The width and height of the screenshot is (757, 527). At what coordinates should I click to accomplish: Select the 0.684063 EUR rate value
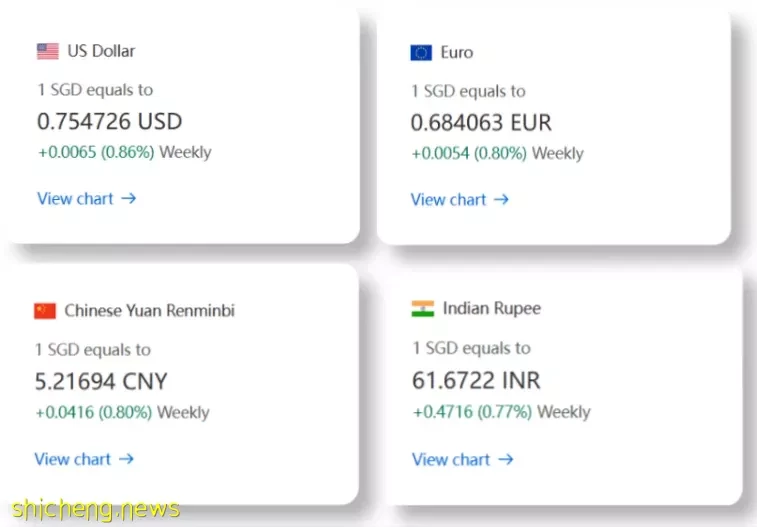point(481,123)
